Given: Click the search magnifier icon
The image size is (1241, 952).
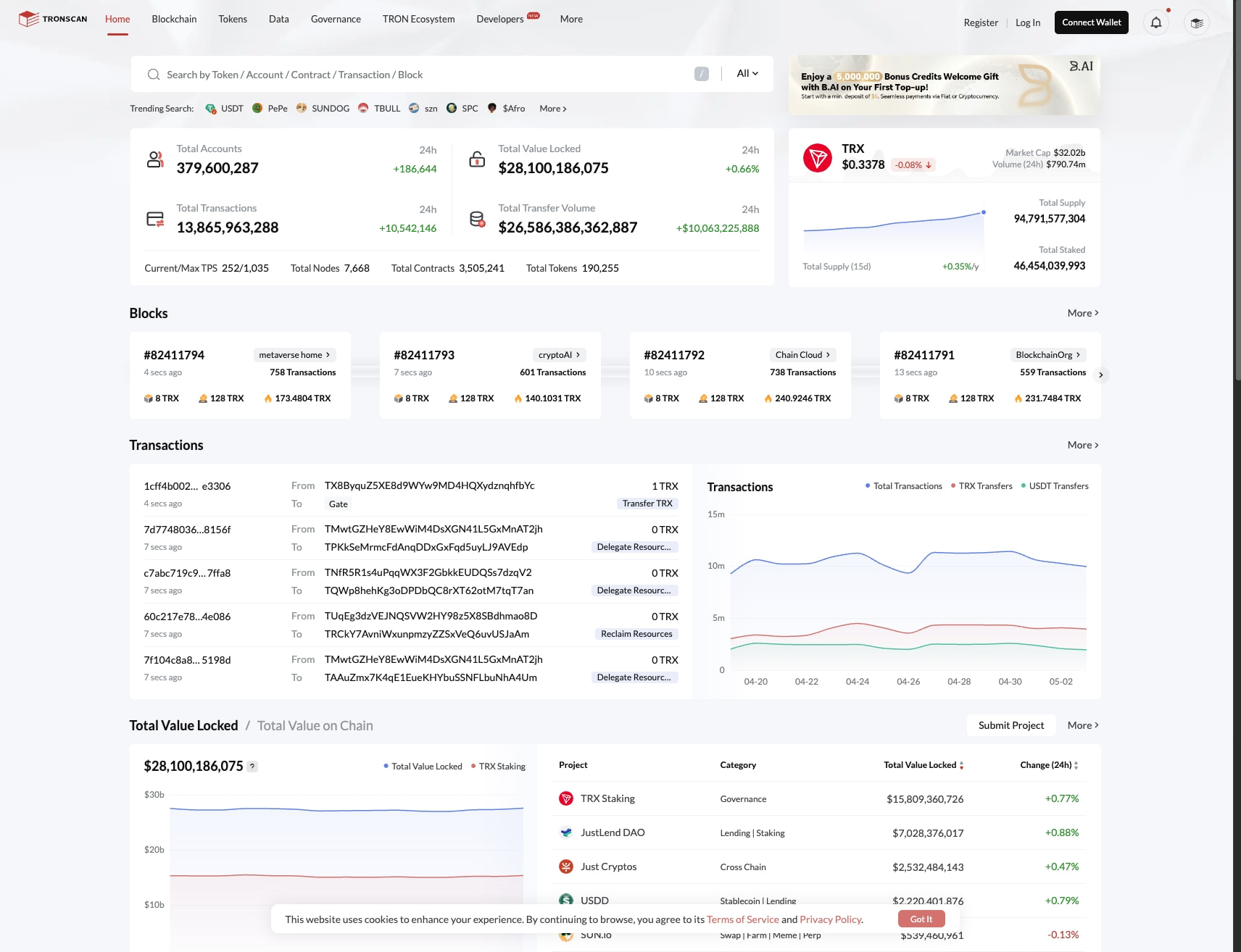Looking at the screenshot, I should coord(154,75).
